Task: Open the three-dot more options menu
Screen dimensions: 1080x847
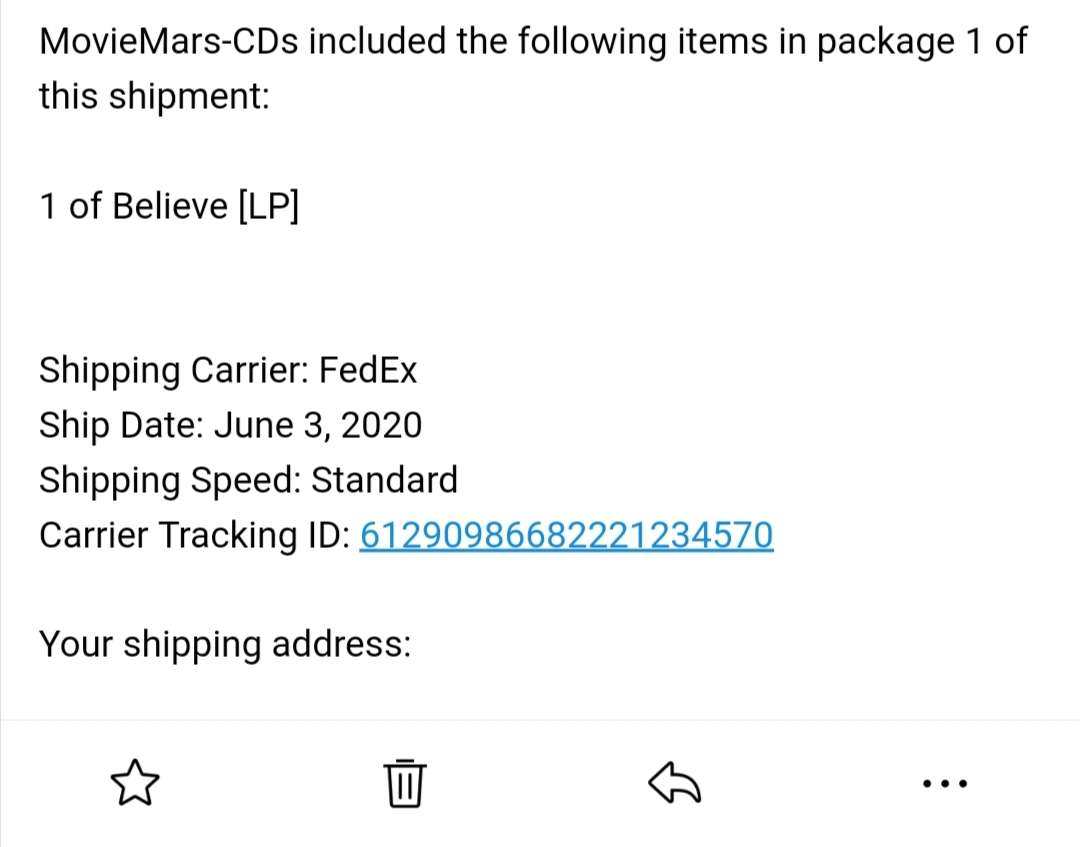Action: (x=944, y=782)
